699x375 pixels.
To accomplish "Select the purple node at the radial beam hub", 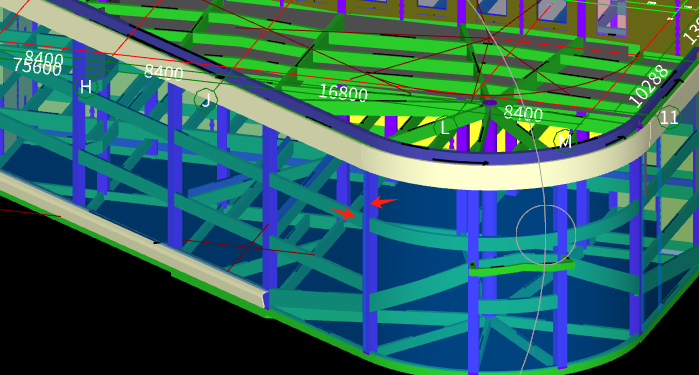I will click(489, 103).
